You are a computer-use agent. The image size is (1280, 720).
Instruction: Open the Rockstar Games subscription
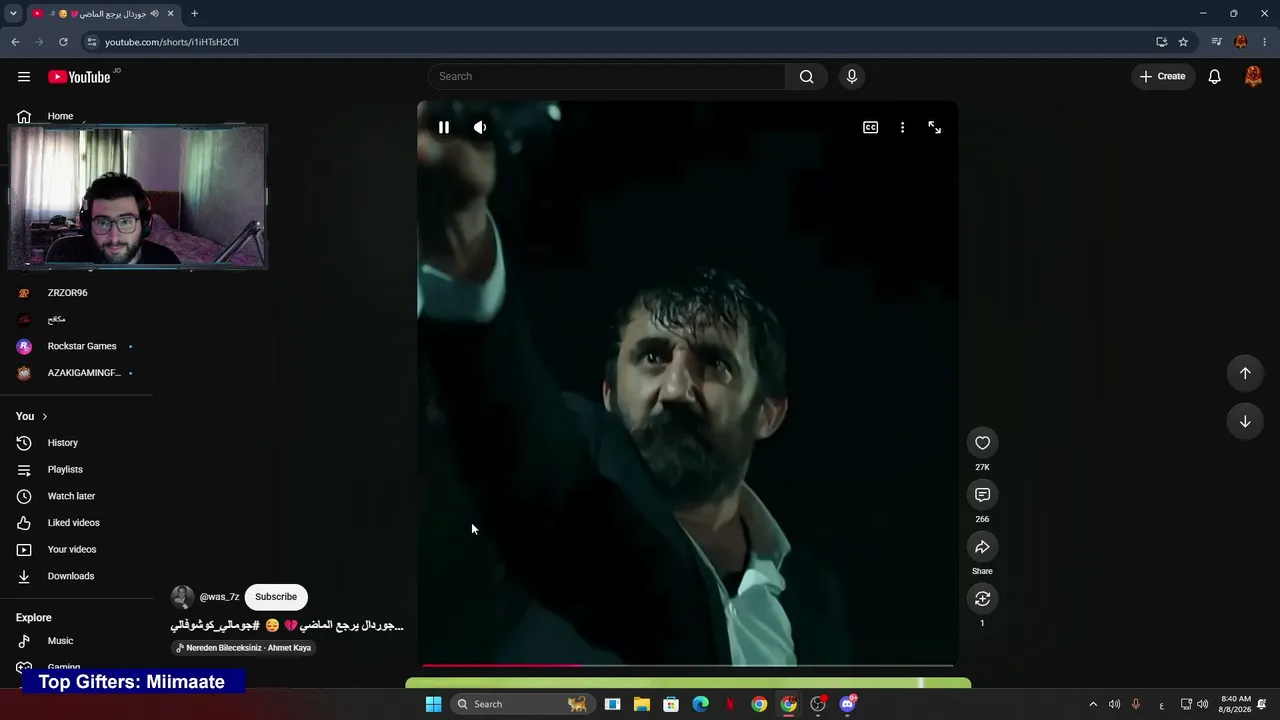pos(80,346)
